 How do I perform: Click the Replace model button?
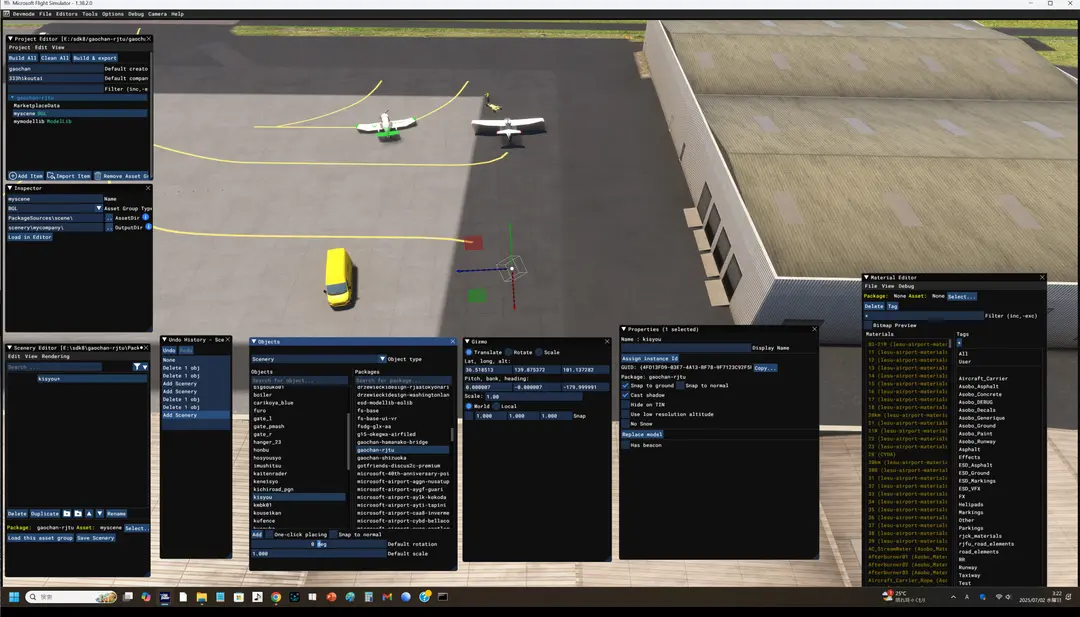tap(642, 435)
